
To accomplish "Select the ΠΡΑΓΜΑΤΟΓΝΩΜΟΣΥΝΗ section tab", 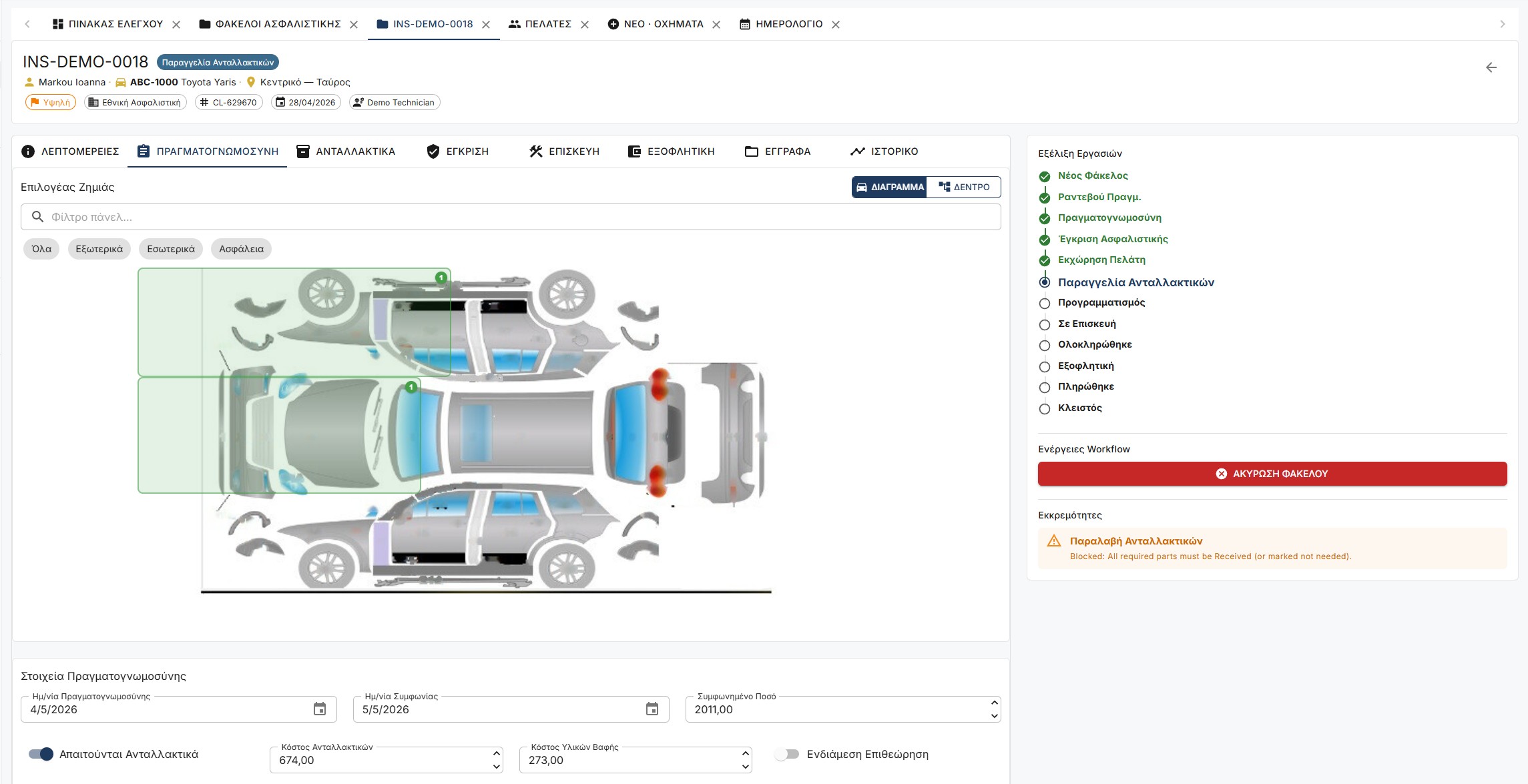I will coord(208,151).
